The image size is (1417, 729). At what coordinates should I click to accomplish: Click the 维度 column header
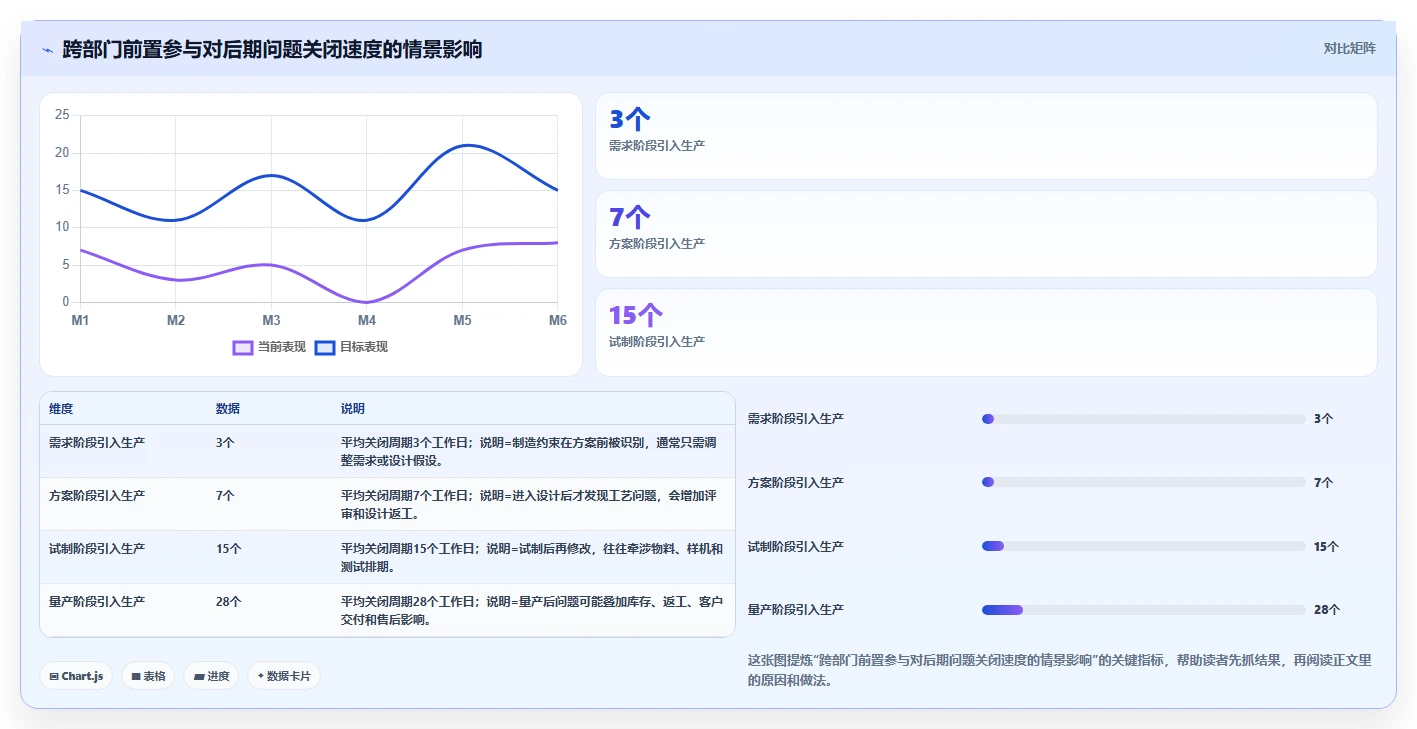tap(61, 409)
